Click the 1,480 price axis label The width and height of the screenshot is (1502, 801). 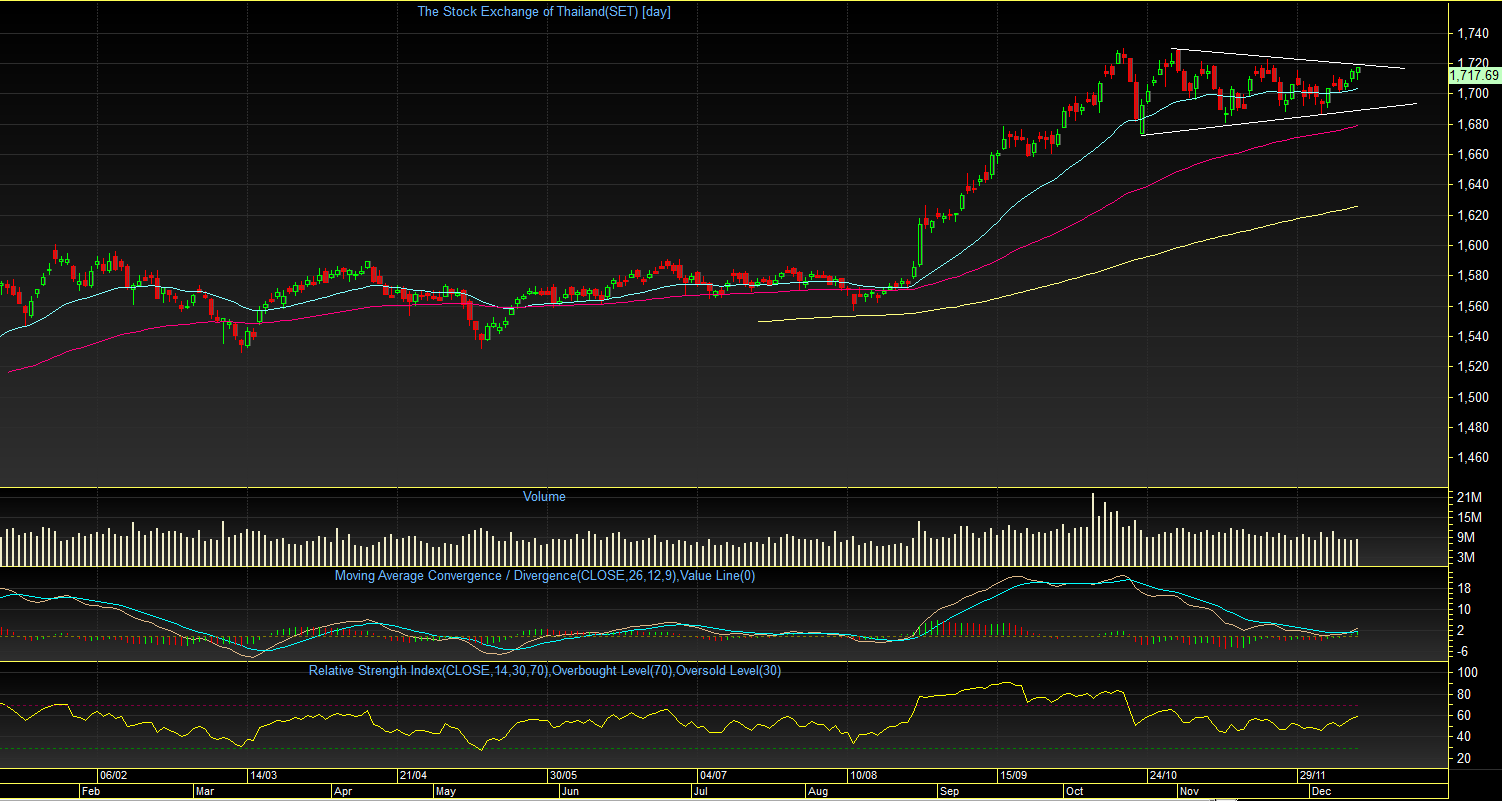point(1472,428)
